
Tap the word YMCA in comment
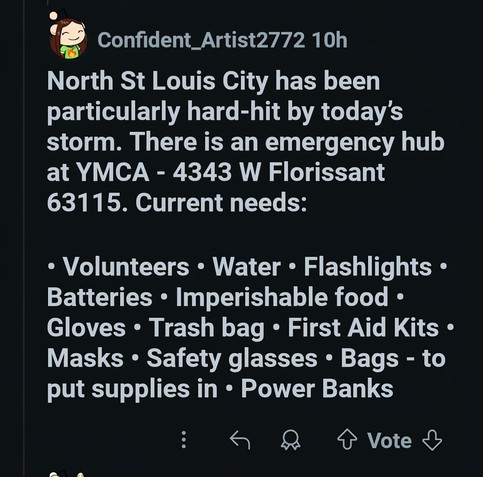(x=113, y=172)
